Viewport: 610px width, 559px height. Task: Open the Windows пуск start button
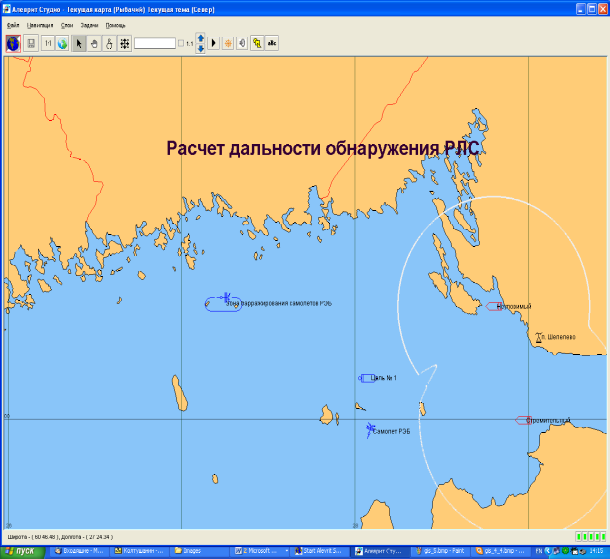coord(23,551)
